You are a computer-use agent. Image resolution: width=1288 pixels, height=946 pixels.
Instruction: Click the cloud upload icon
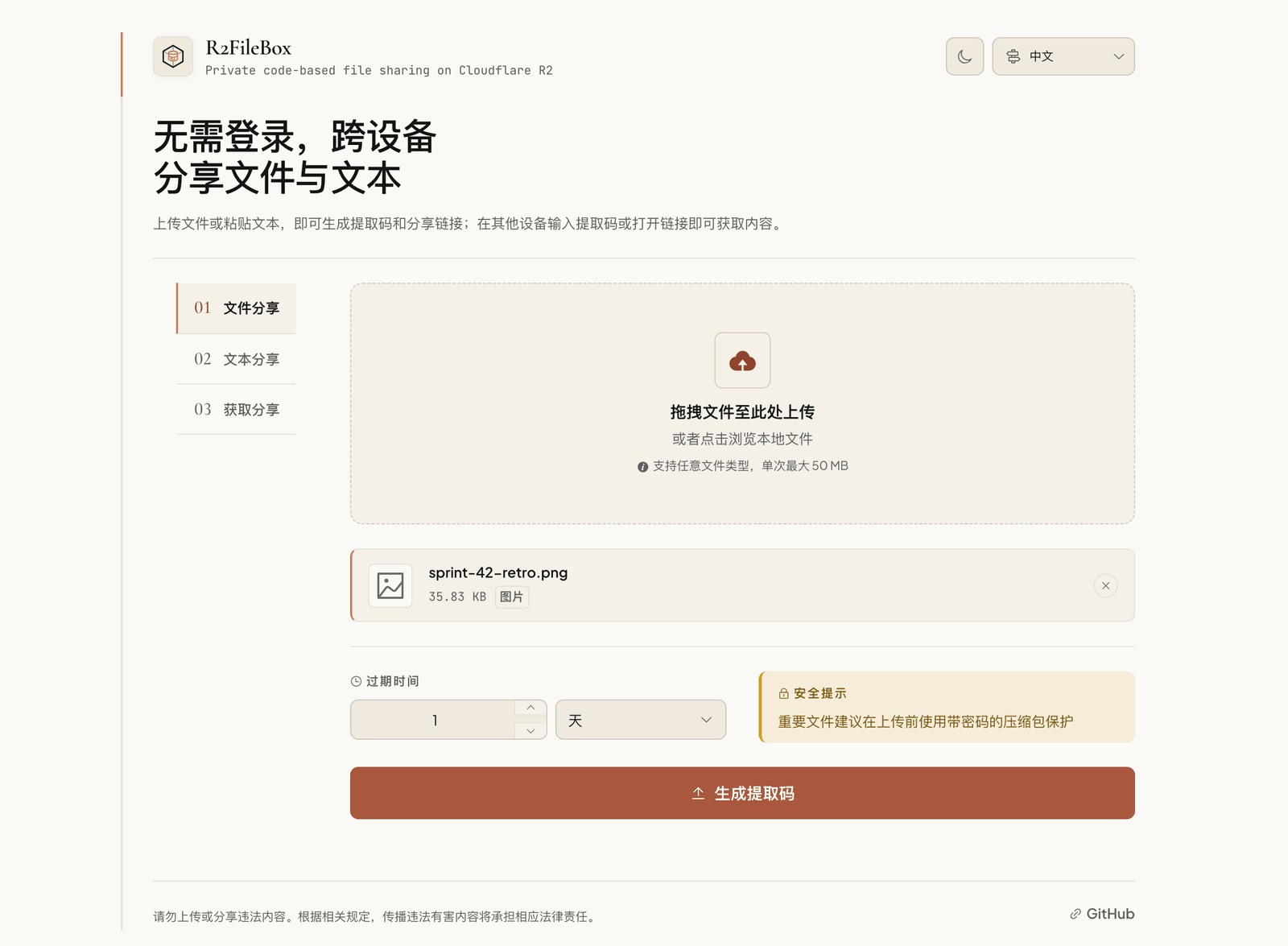pos(742,361)
